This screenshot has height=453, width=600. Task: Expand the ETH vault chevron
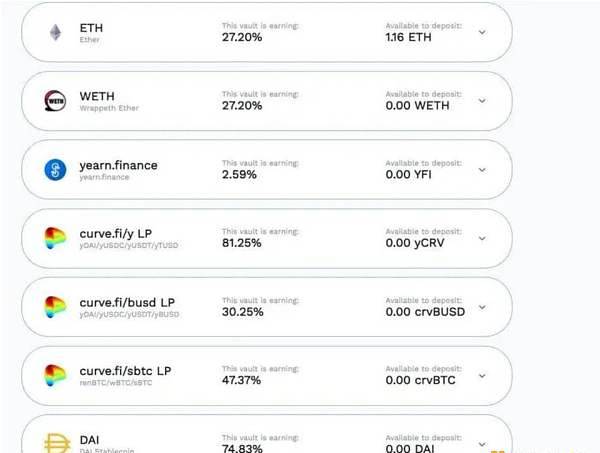(x=482, y=32)
